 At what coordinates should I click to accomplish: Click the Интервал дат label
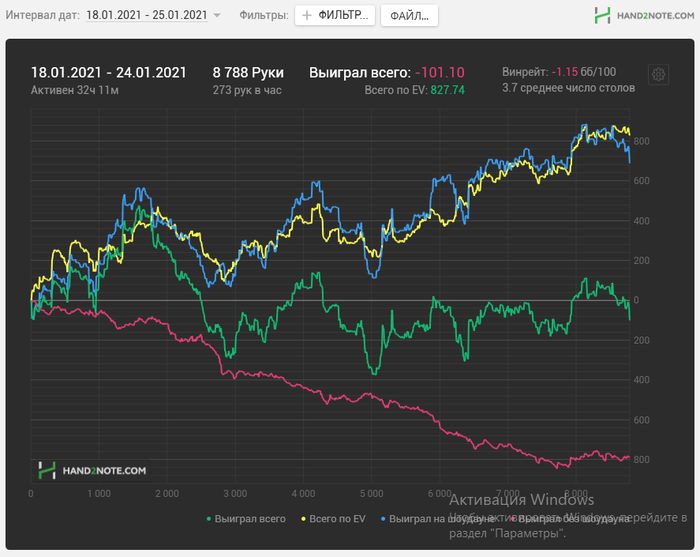[x=43, y=15]
